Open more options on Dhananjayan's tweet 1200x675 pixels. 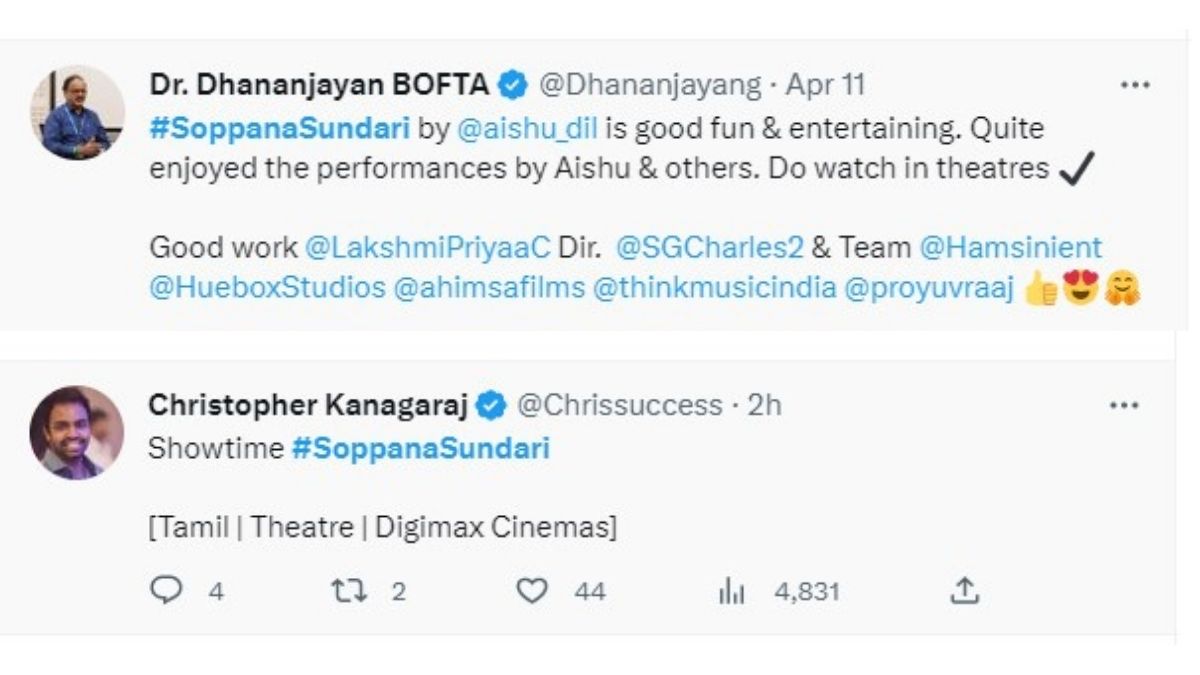coord(1134,86)
